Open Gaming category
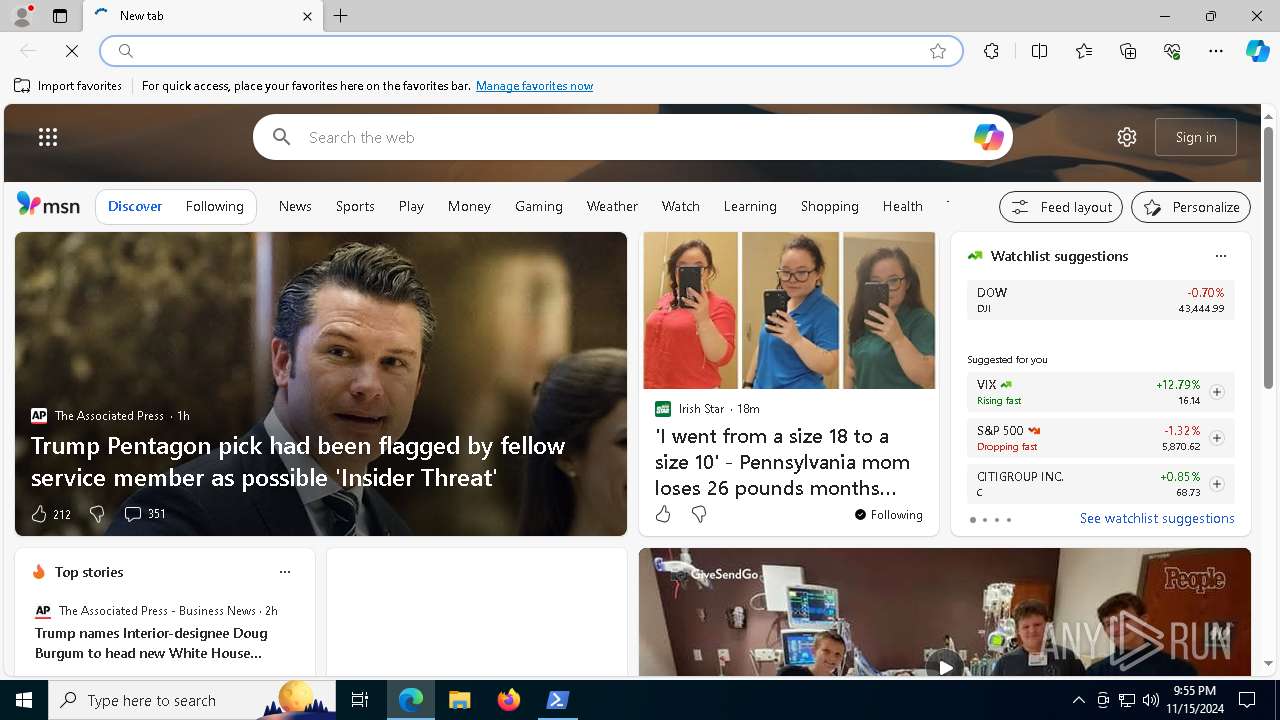This screenshot has height=720, width=1280. coord(538,206)
